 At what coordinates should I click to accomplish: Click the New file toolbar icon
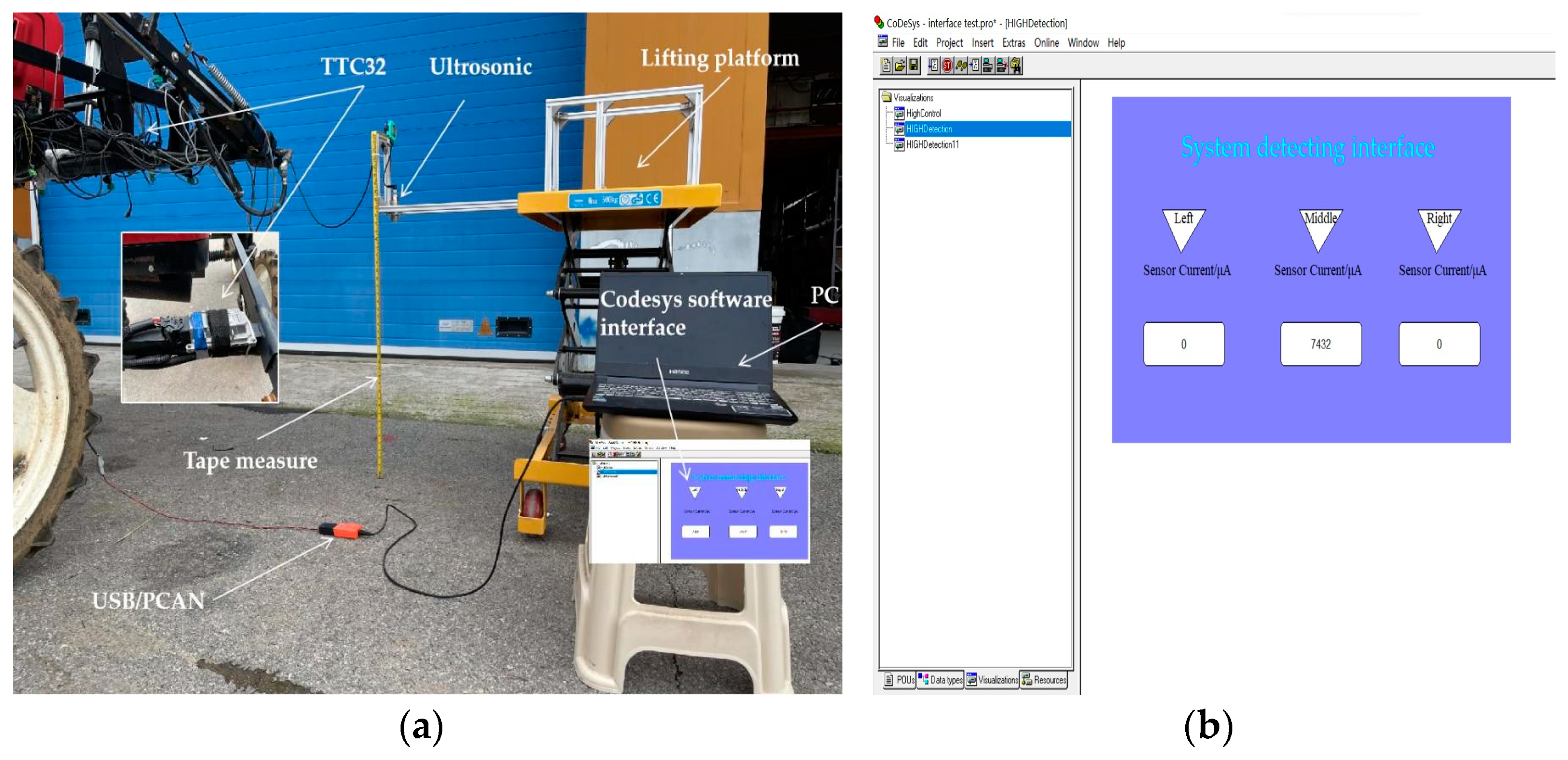887,65
